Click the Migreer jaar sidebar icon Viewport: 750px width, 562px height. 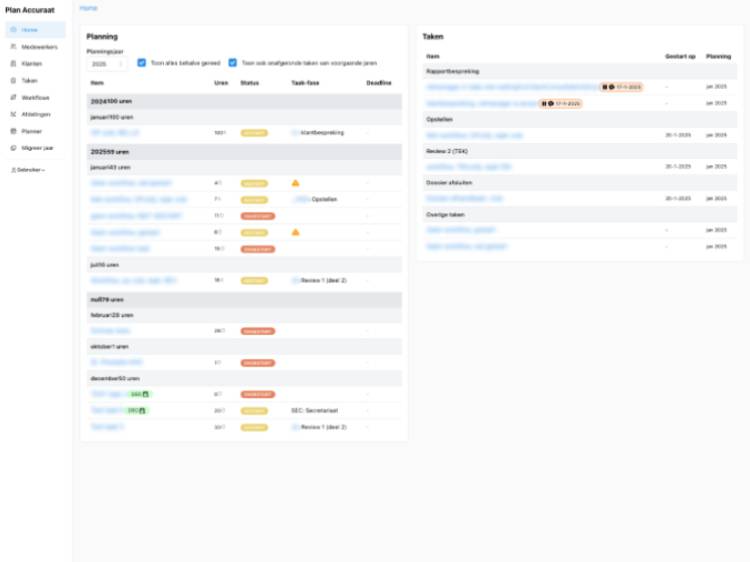13,147
